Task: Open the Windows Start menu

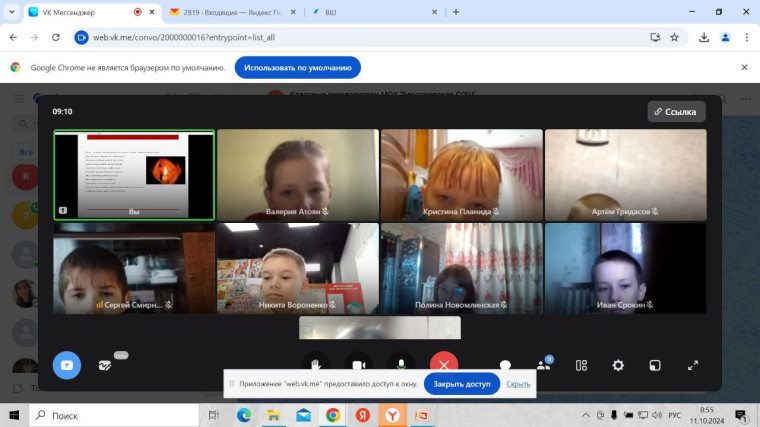Action: tap(14, 415)
